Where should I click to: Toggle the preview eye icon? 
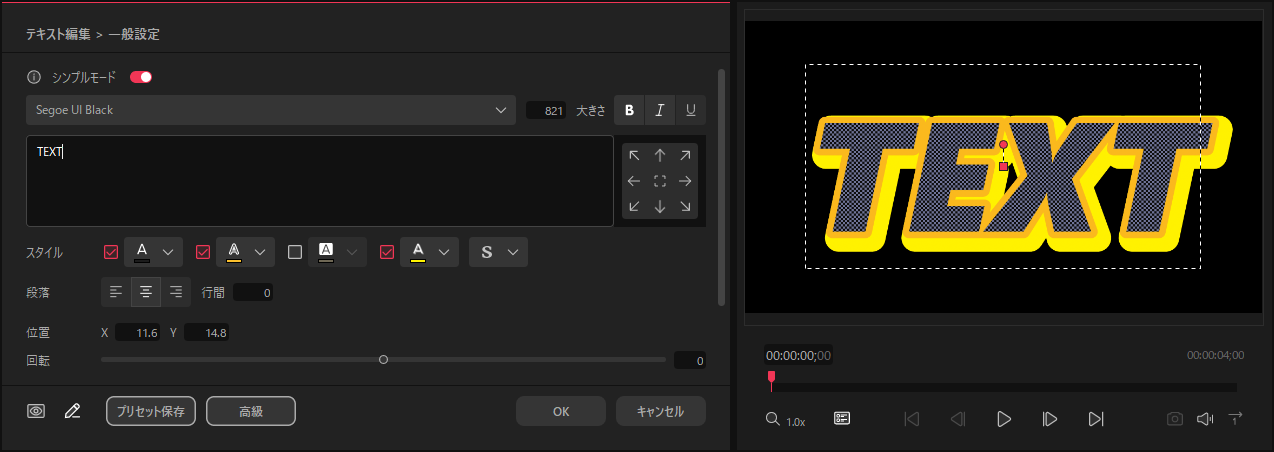[x=37, y=411]
